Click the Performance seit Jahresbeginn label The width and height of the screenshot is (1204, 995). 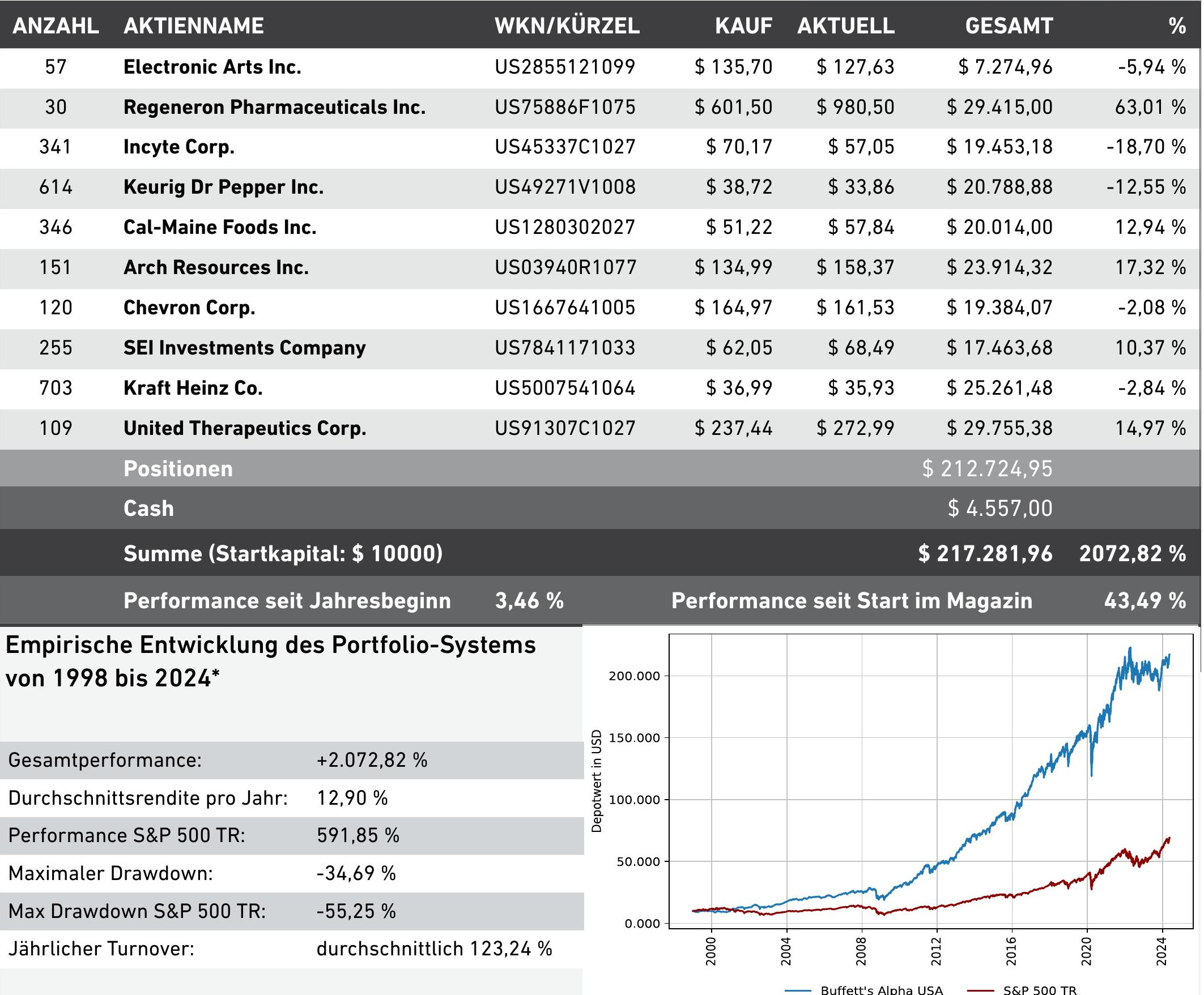[287, 601]
